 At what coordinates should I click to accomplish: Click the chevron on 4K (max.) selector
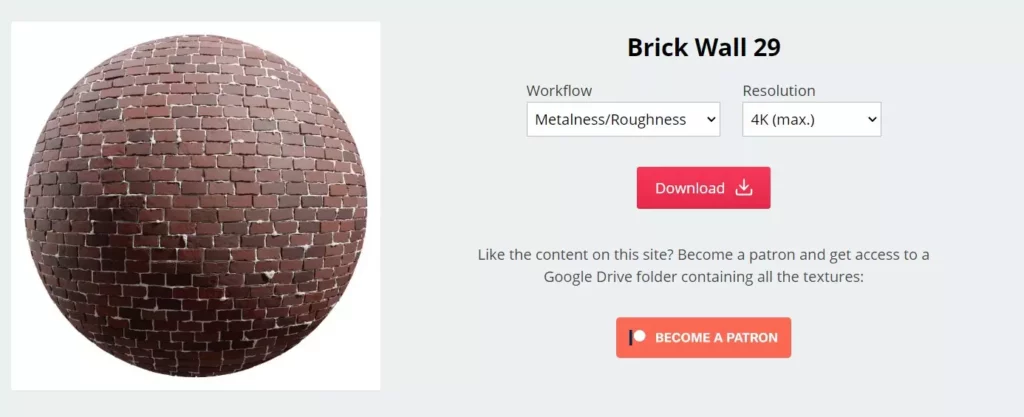click(x=871, y=120)
